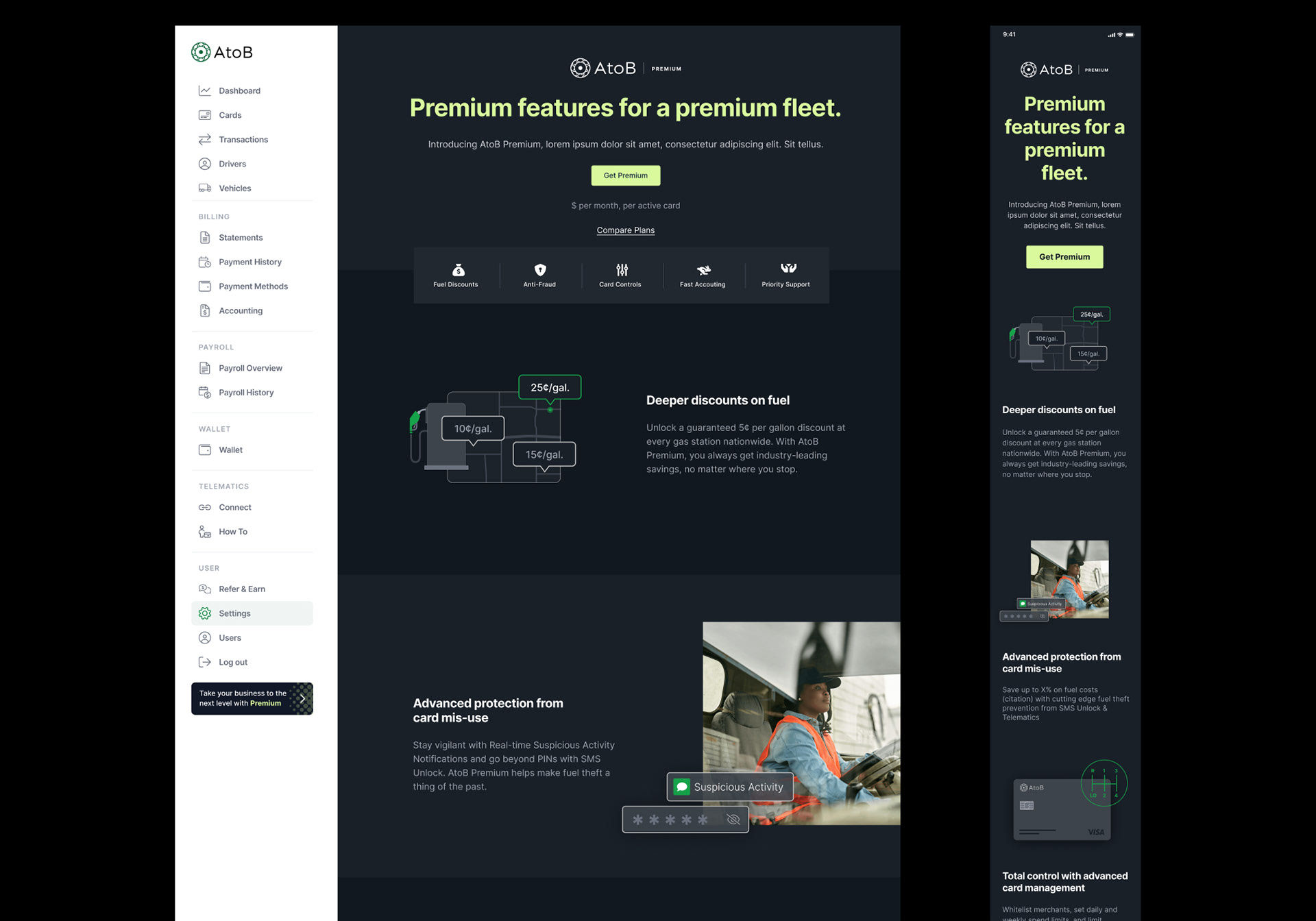Click the Drivers person icon
Viewport: 1316px width, 921px height.
point(204,164)
